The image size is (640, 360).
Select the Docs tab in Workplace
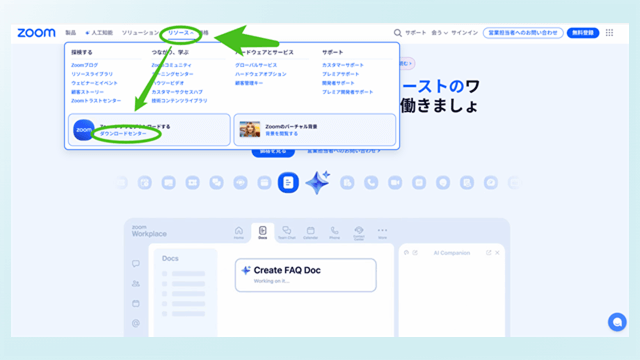click(x=262, y=233)
